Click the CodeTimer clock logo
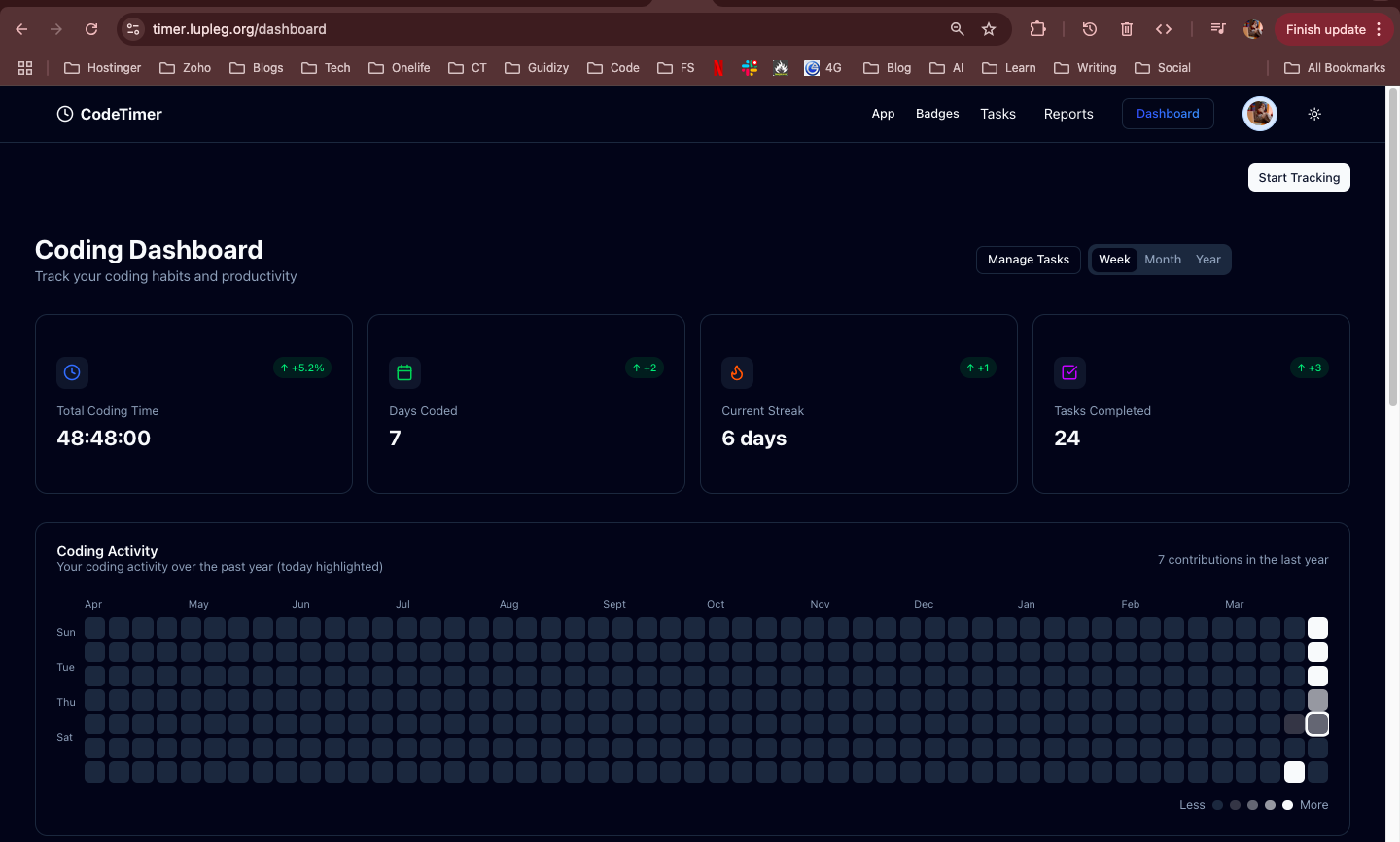The width and height of the screenshot is (1400, 842). tap(64, 114)
